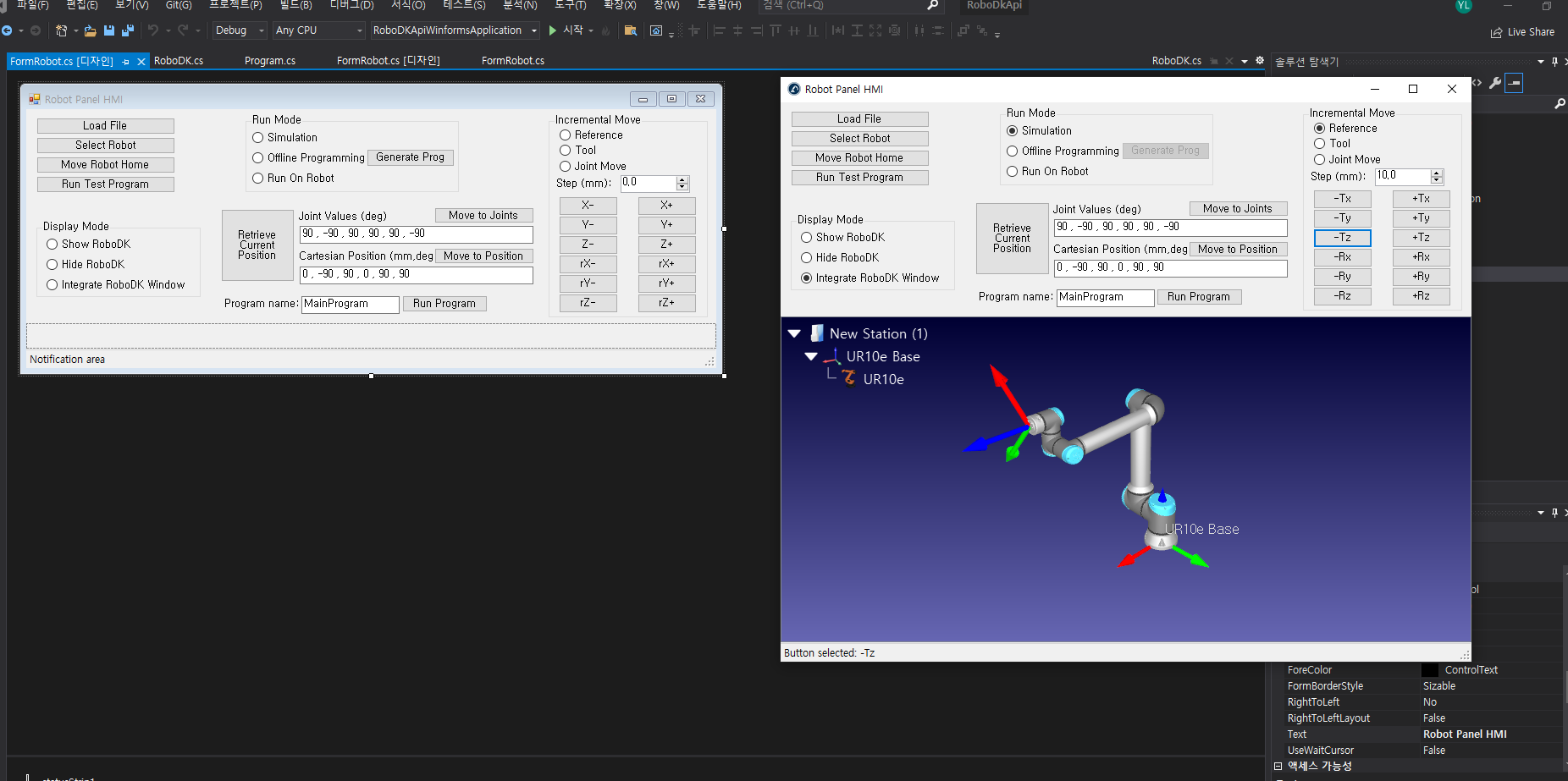Open the RoboDK.cs tab beside FormRobot designer
This screenshot has height=781, width=1568.
179,61
